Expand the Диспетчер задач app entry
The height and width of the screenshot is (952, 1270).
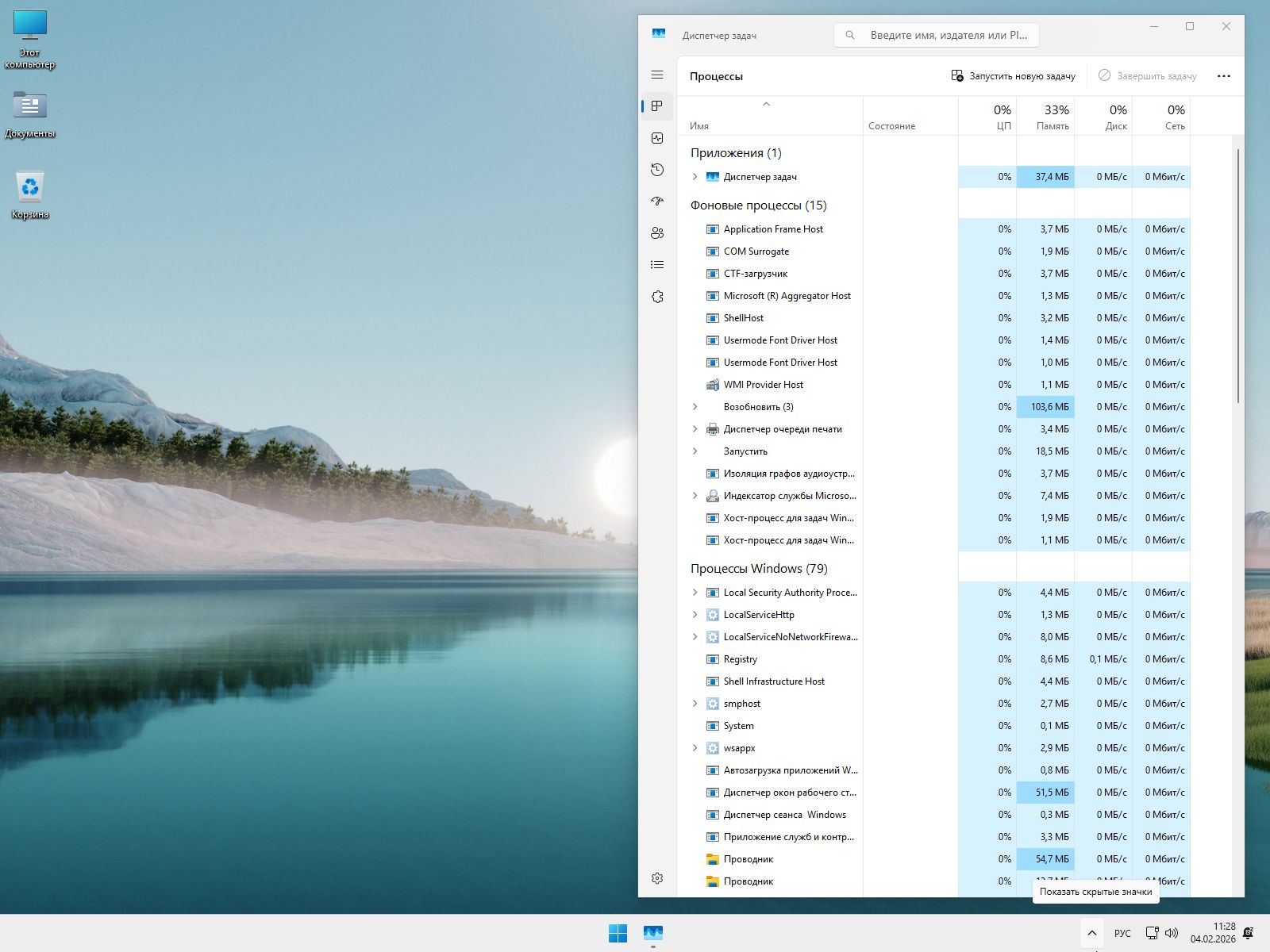click(695, 177)
